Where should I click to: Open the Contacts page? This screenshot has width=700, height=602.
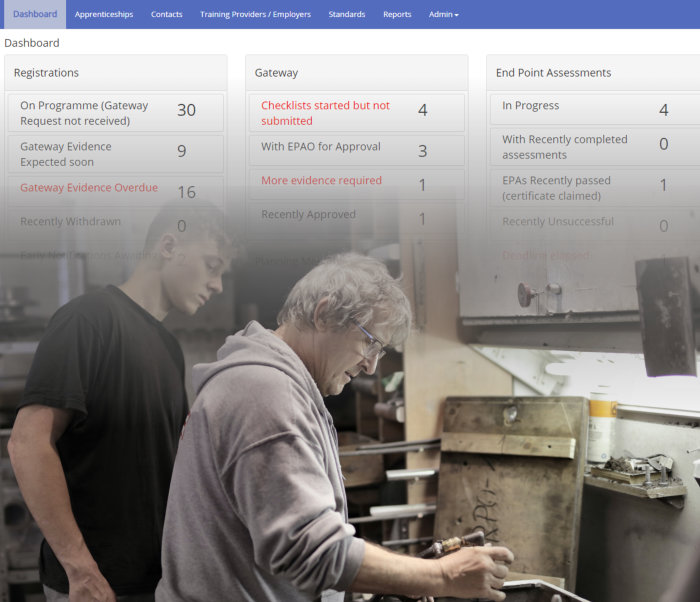[x=167, y=14]
